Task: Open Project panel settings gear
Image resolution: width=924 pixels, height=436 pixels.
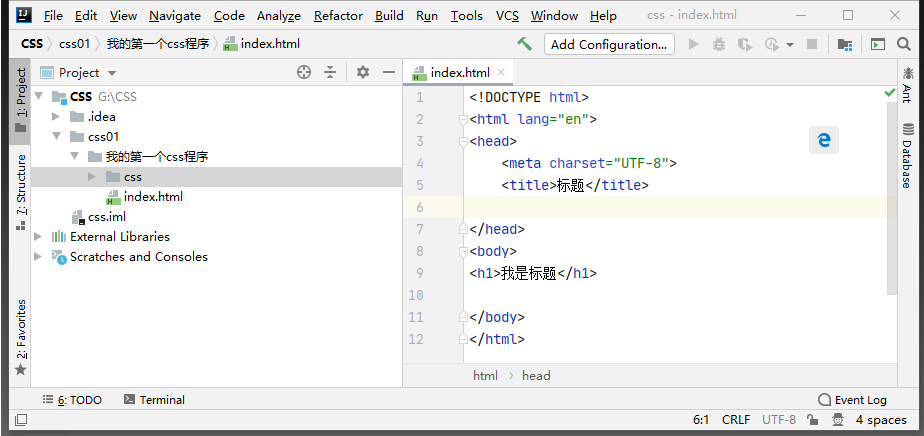Action: (x=363, y=72)
